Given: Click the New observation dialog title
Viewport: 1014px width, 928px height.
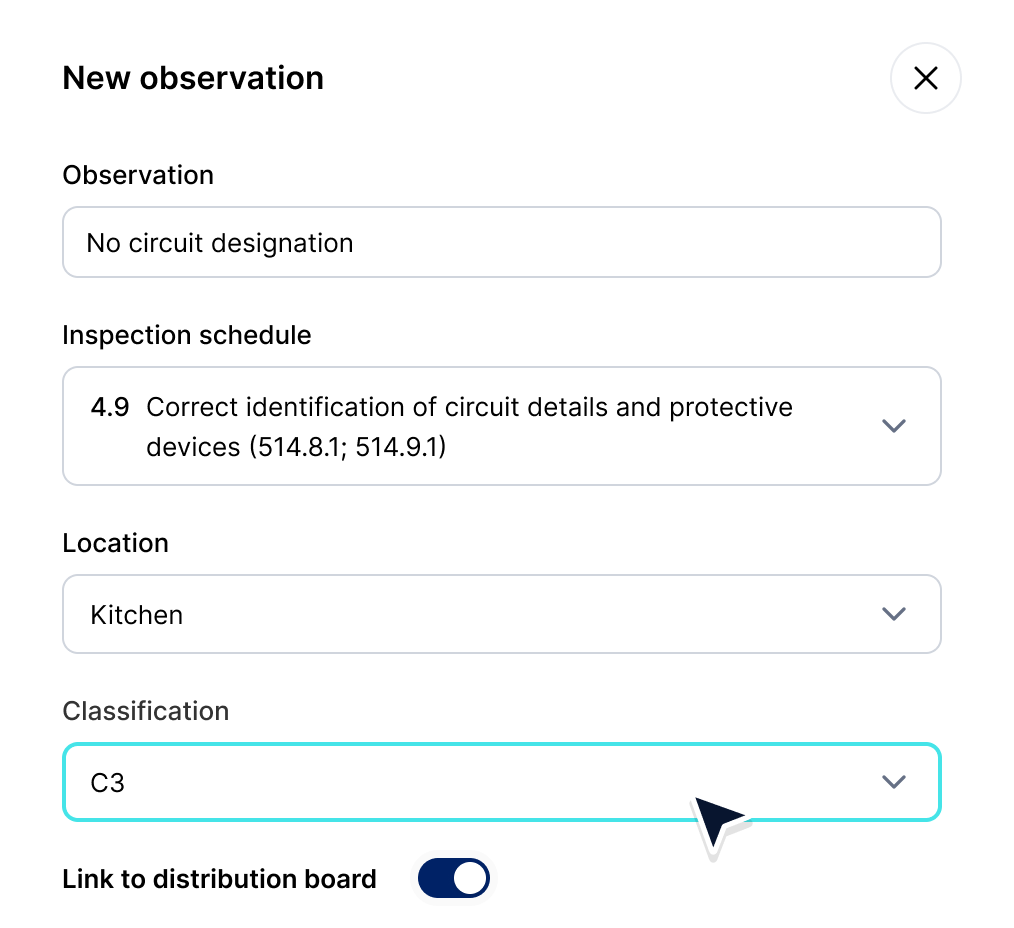Looking at the screenshot, I should [193, 78].
